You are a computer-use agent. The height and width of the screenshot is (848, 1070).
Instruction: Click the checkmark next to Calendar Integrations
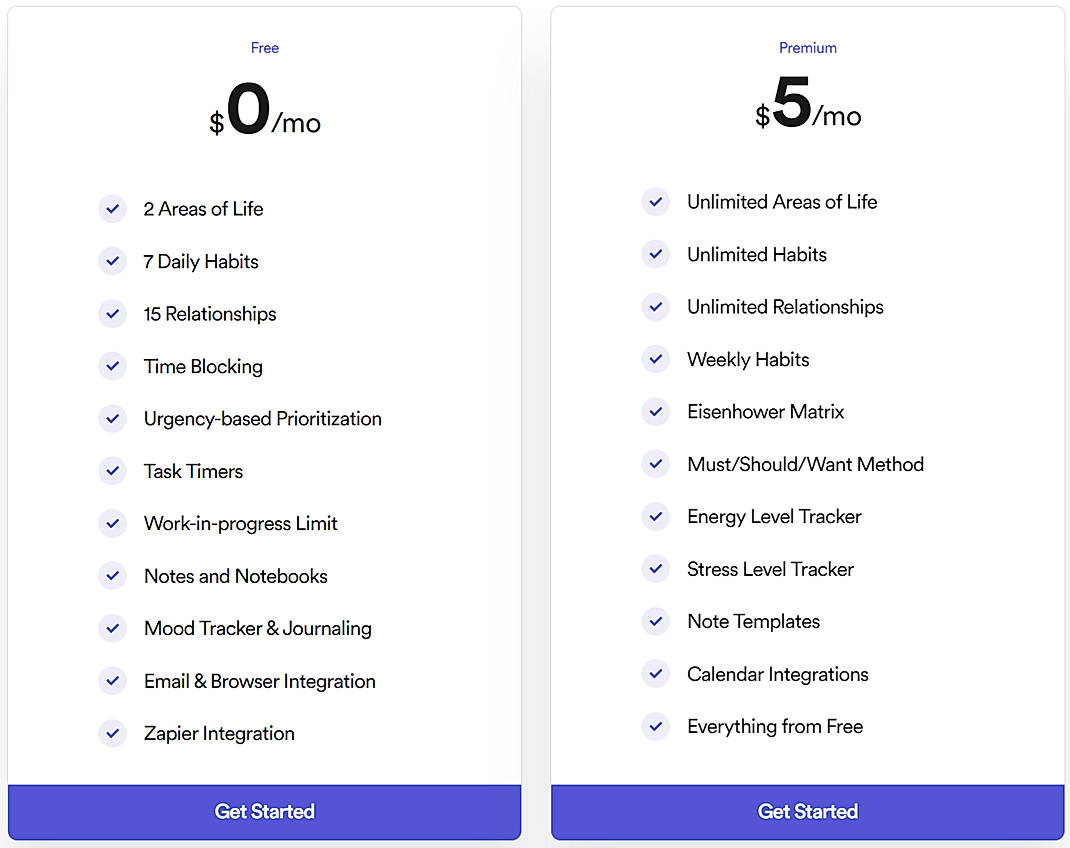tap(656, 674)
